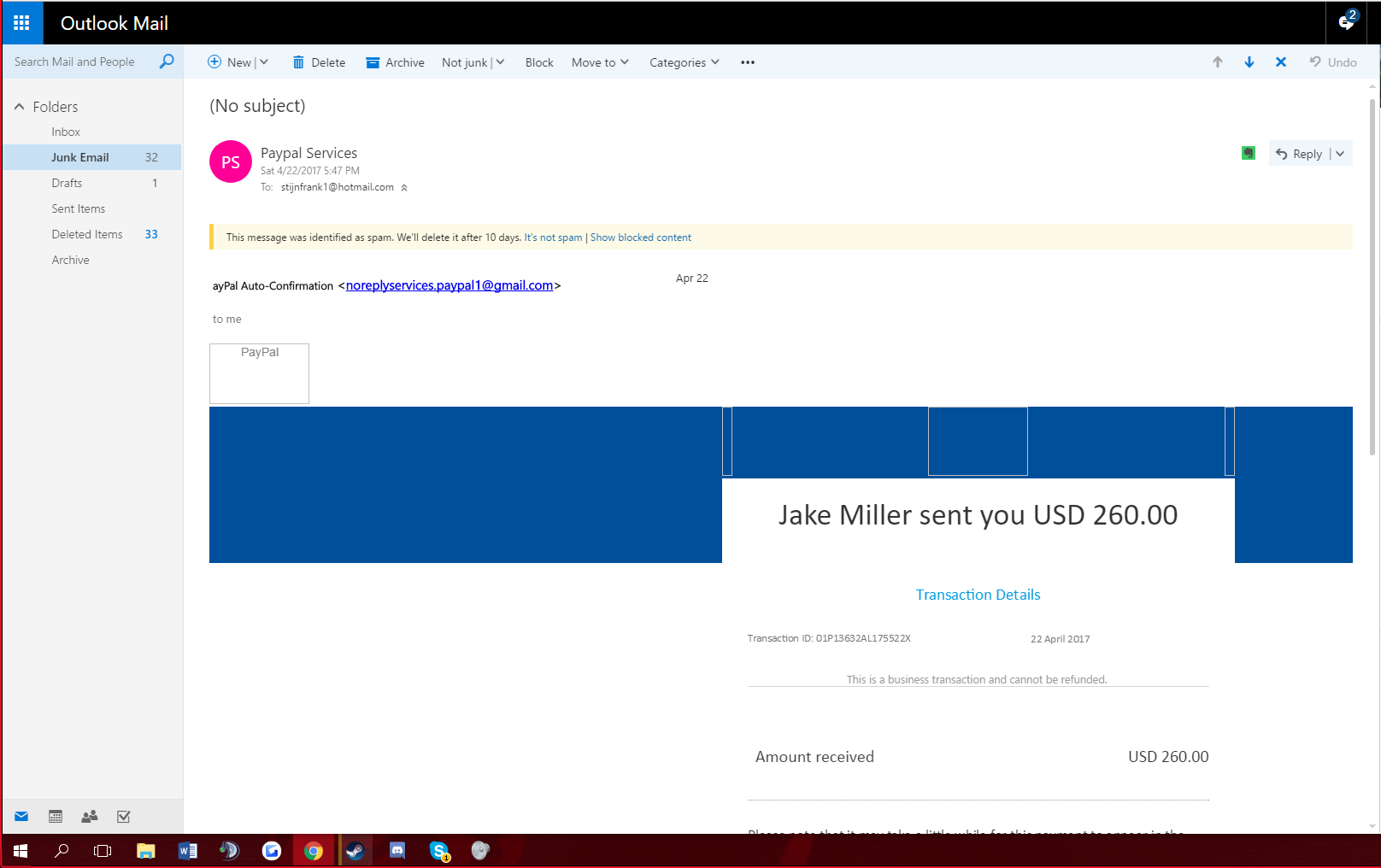
Task: Open the Windows Start menu
Action: 21,851
